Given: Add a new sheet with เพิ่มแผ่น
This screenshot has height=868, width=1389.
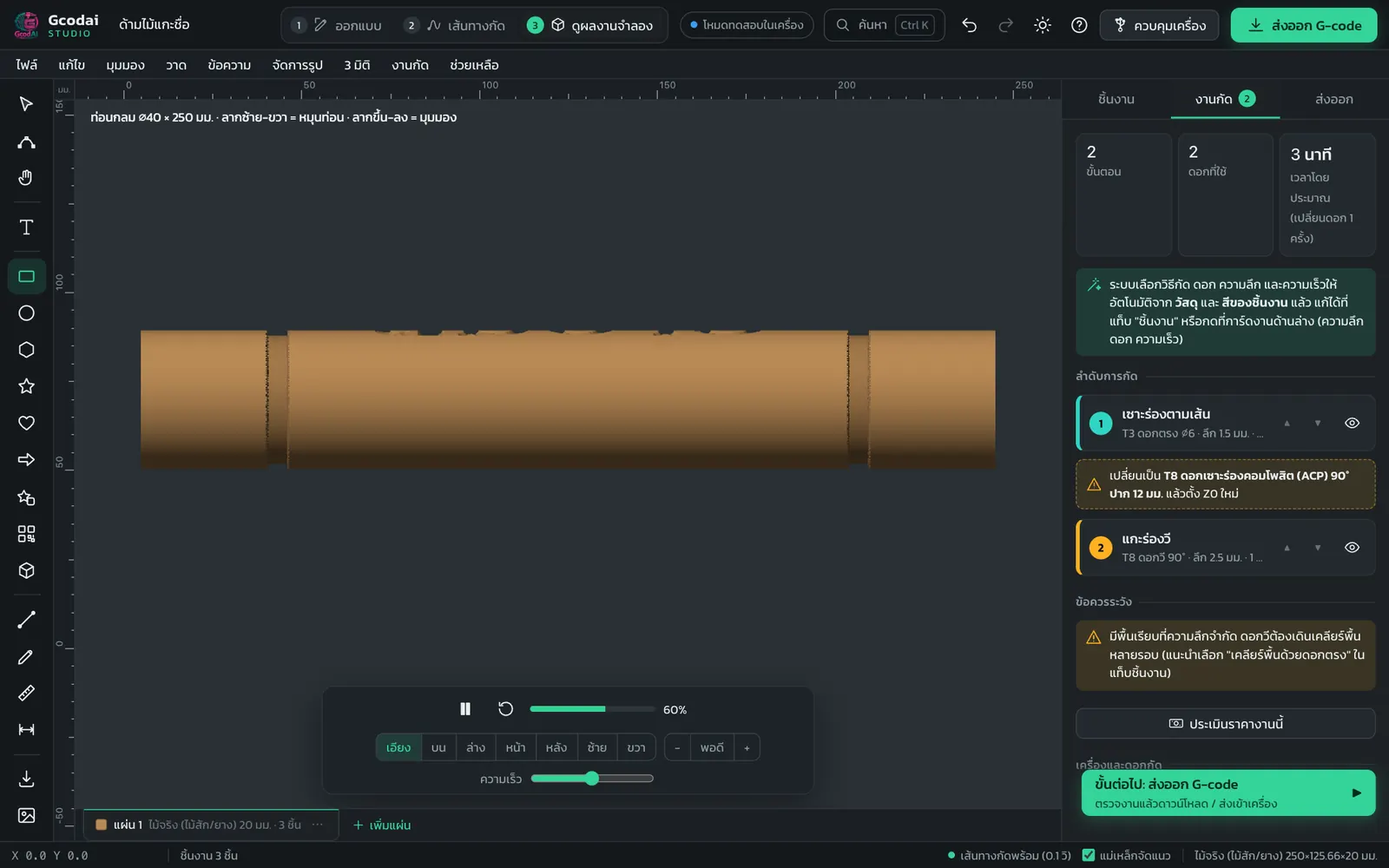Looking at the screenshot, I should click(x=382, y=825).
